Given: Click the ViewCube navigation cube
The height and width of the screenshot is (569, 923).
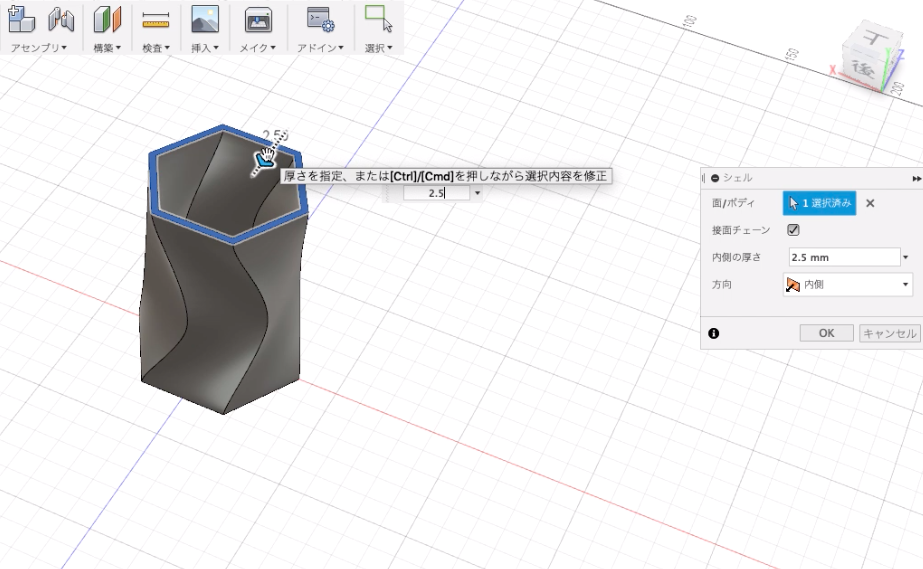Looking at the screenshot, I should pos(871,57).
